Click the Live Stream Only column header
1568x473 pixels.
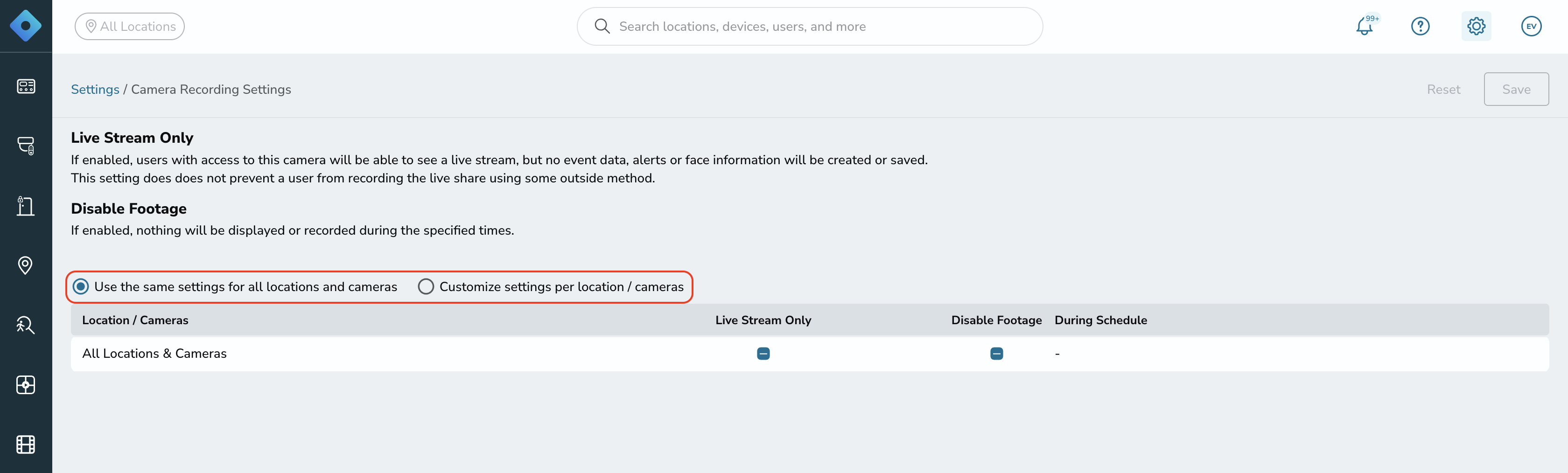tap(763, 320)
